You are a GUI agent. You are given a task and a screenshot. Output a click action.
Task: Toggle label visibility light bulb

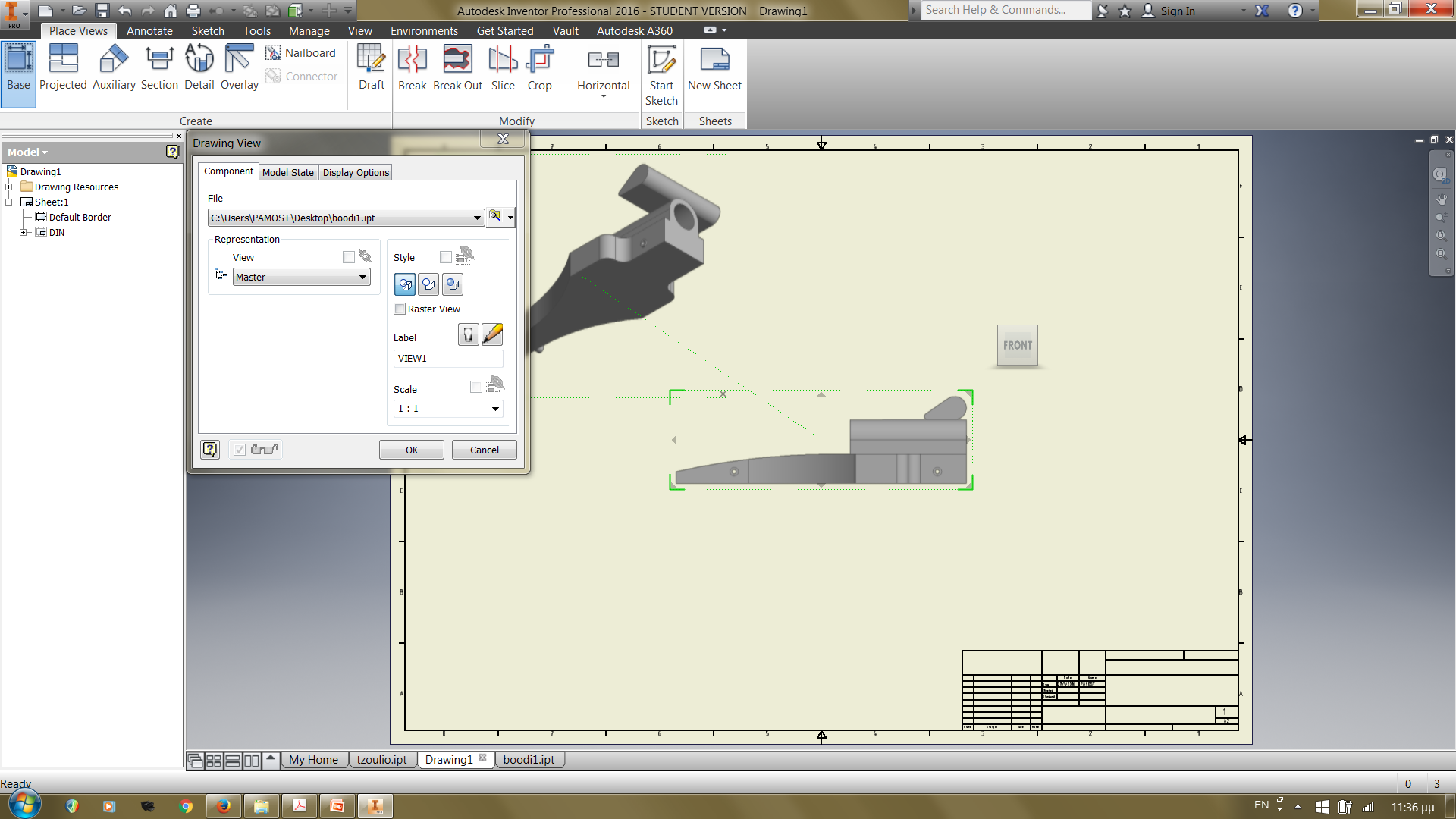[469, 334]
